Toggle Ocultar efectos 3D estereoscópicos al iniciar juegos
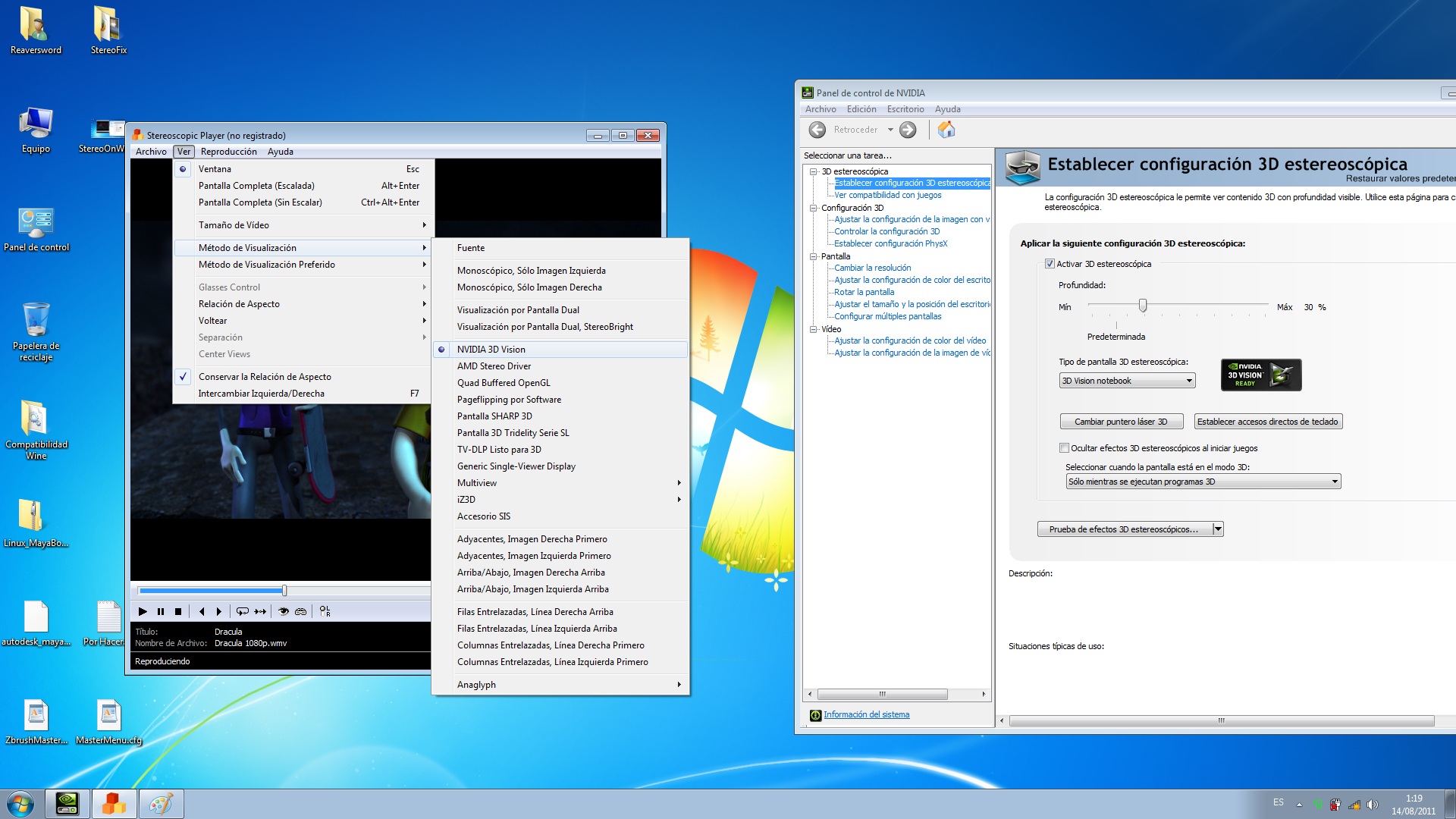 pos(1064,448)
